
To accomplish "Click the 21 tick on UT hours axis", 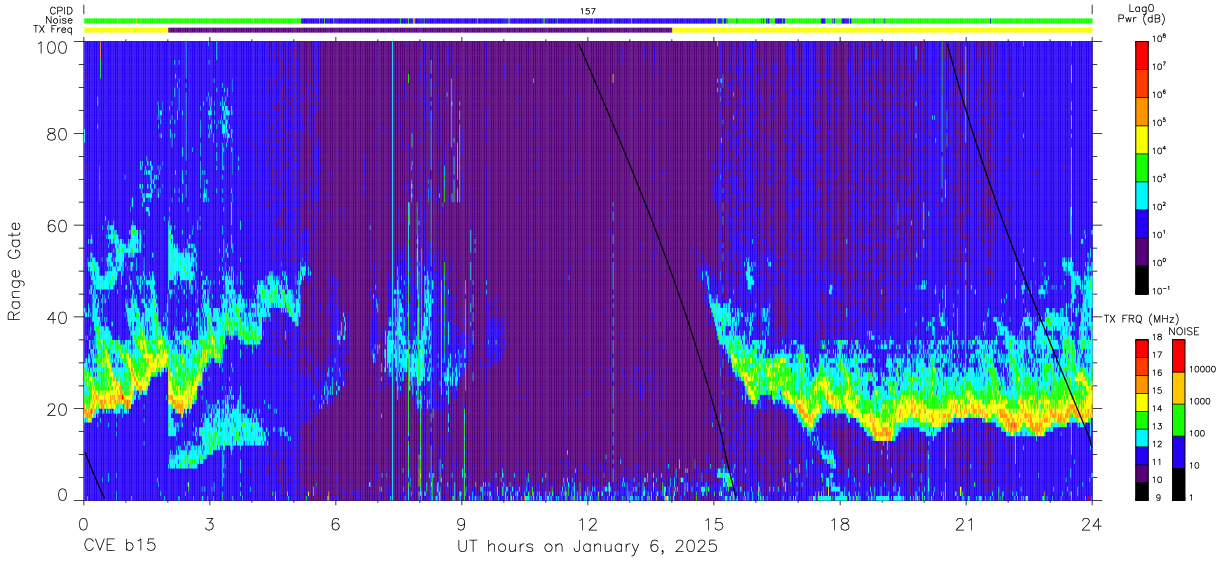I will pos(965,523).
